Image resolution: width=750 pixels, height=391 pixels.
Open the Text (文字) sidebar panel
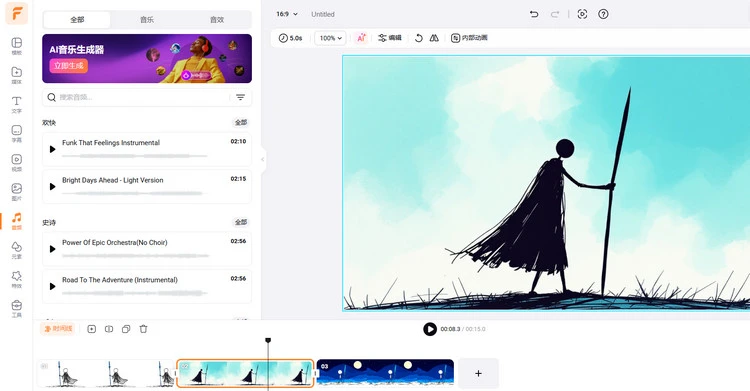coord(16,104)
